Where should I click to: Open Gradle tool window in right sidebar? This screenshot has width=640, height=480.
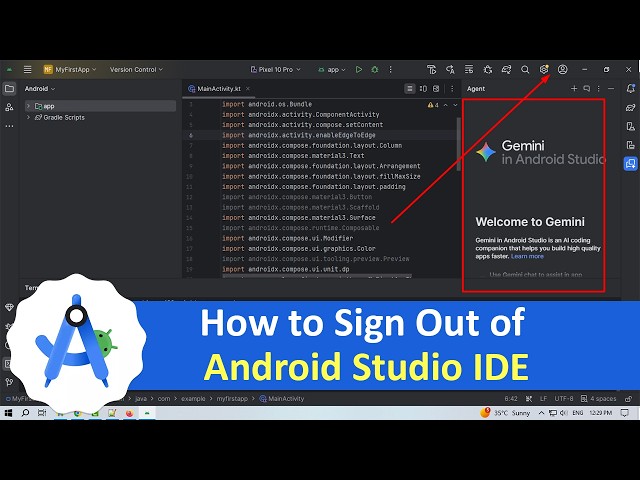click(630, 108)
